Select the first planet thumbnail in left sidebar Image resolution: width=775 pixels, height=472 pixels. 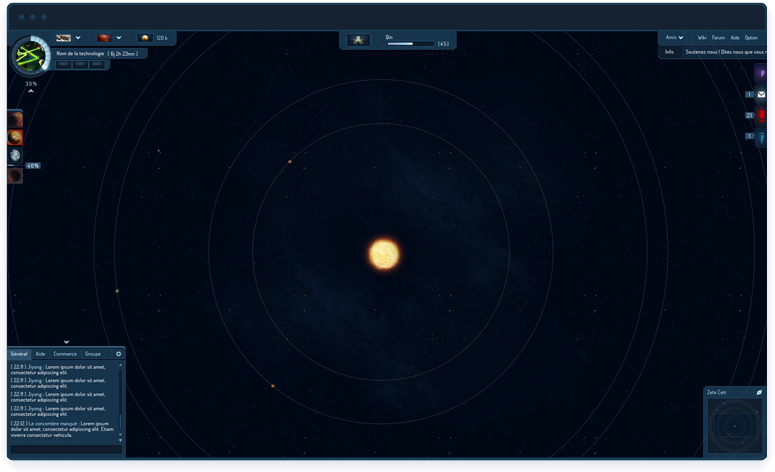[15, 119]
